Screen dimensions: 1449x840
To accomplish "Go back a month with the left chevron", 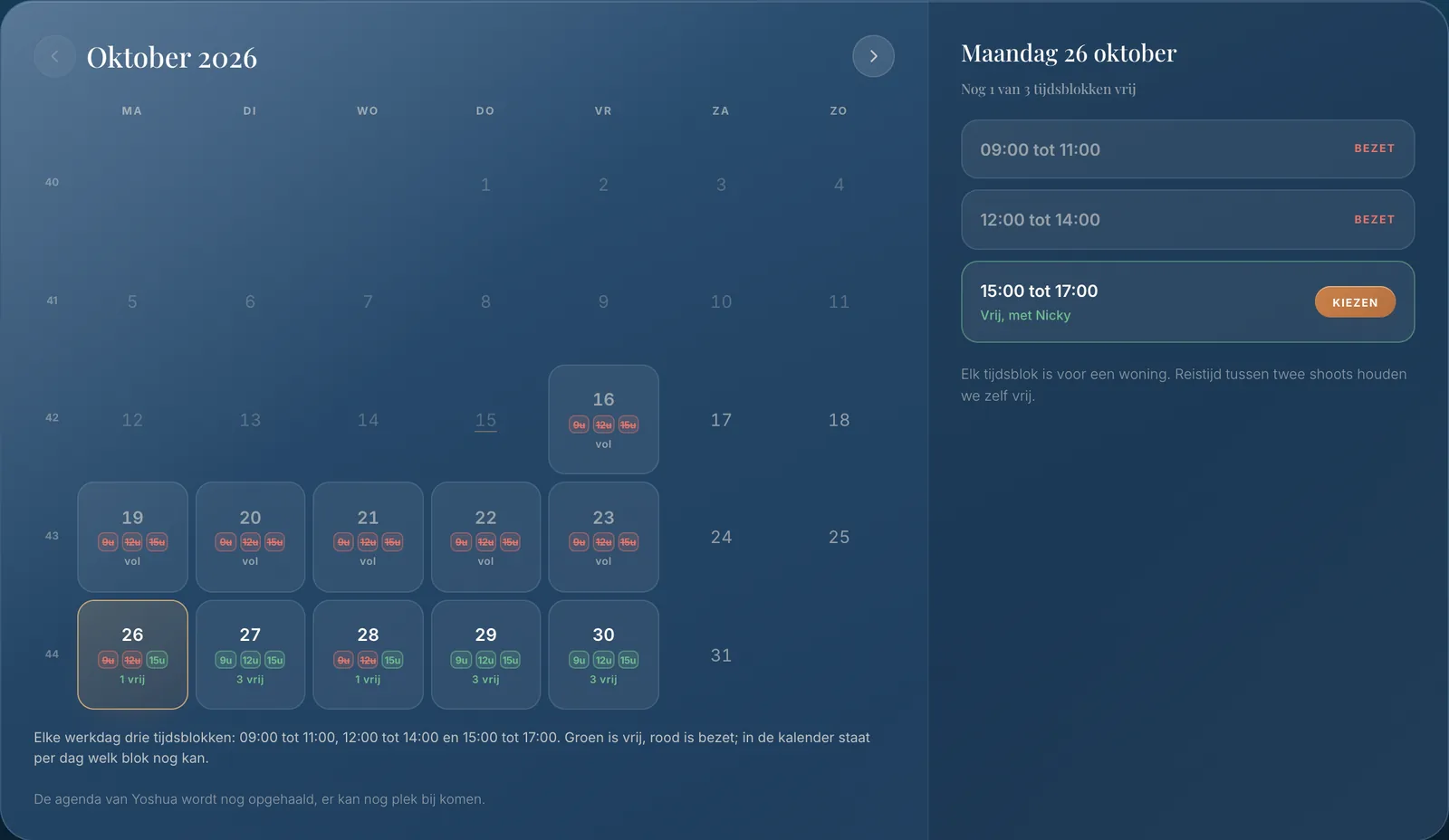I will point(54,56).
